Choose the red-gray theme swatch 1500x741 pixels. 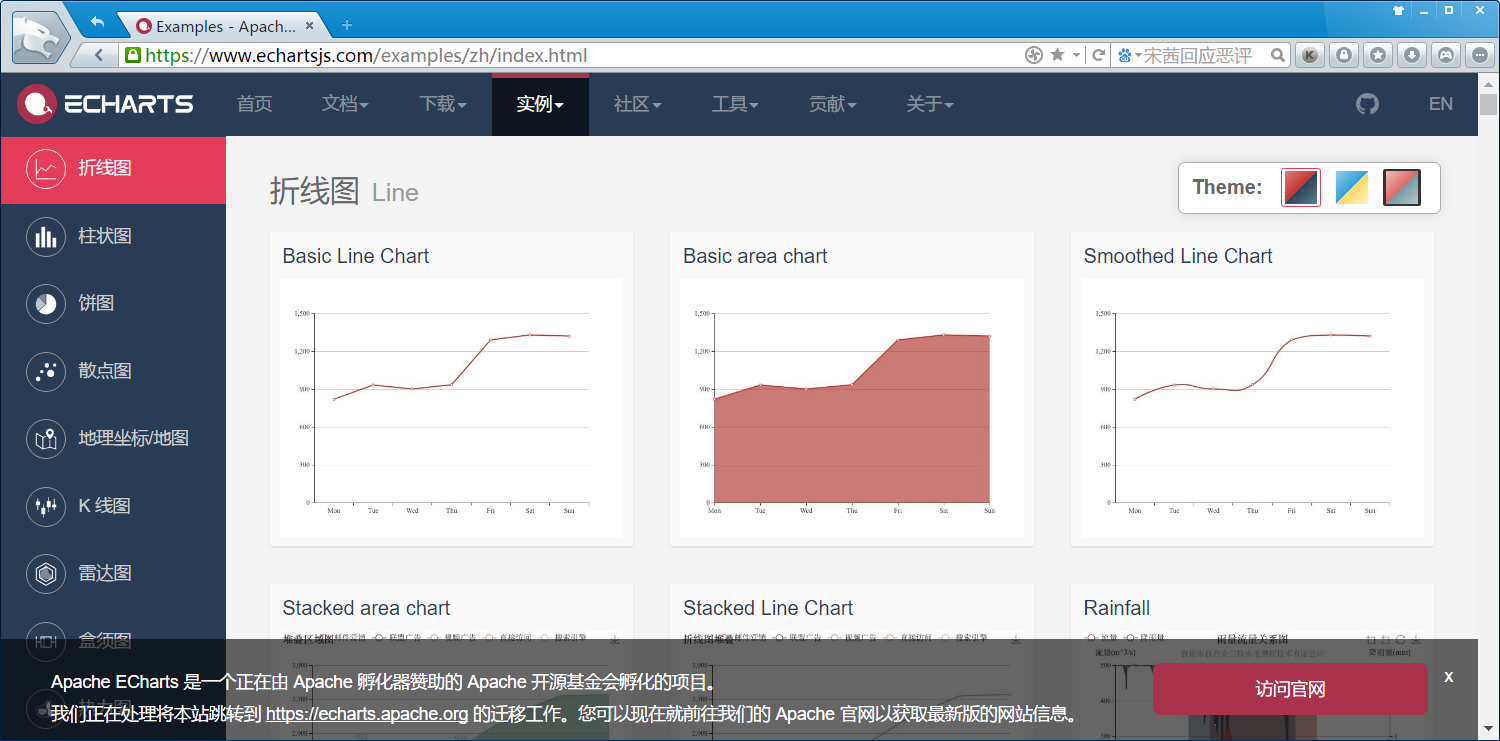(x=1402, y=187)
